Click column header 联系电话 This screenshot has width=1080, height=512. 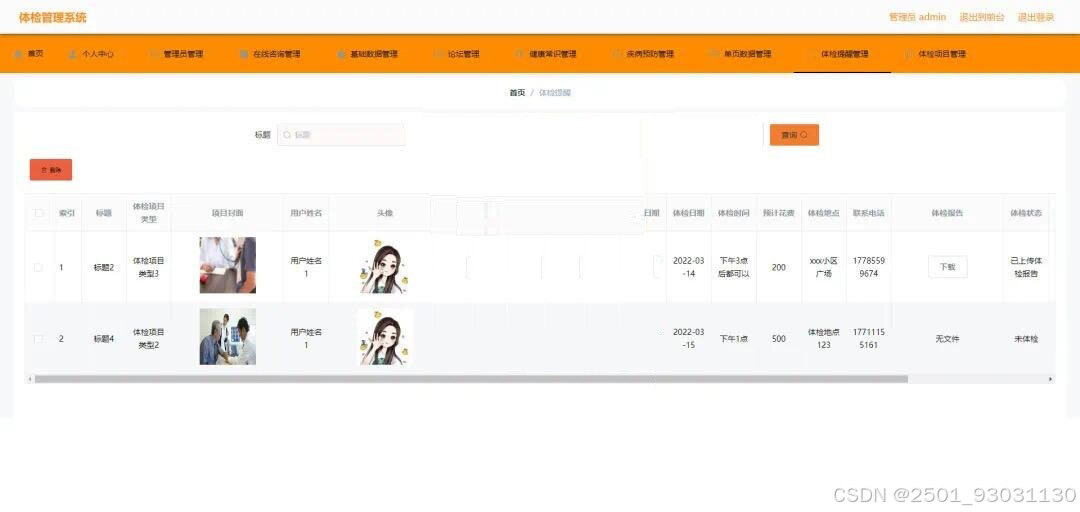(x=869, y=213)
